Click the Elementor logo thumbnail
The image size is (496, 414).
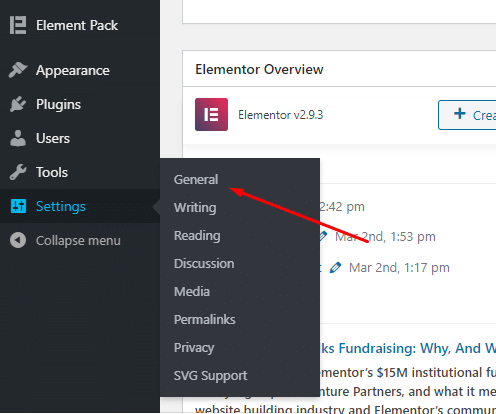[211, 114]
